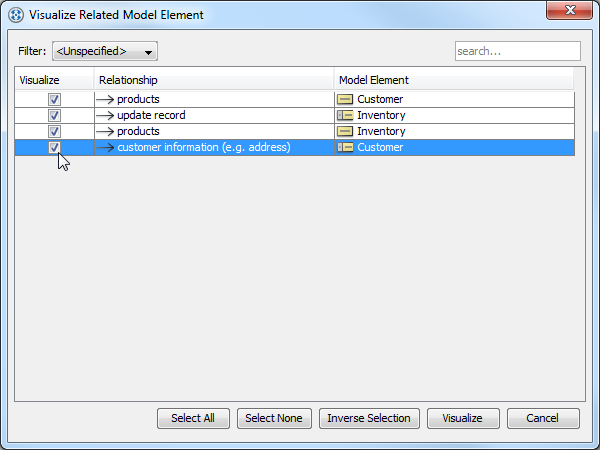
Task: Select 'Inventory' text in update record row
Action: 381,115
